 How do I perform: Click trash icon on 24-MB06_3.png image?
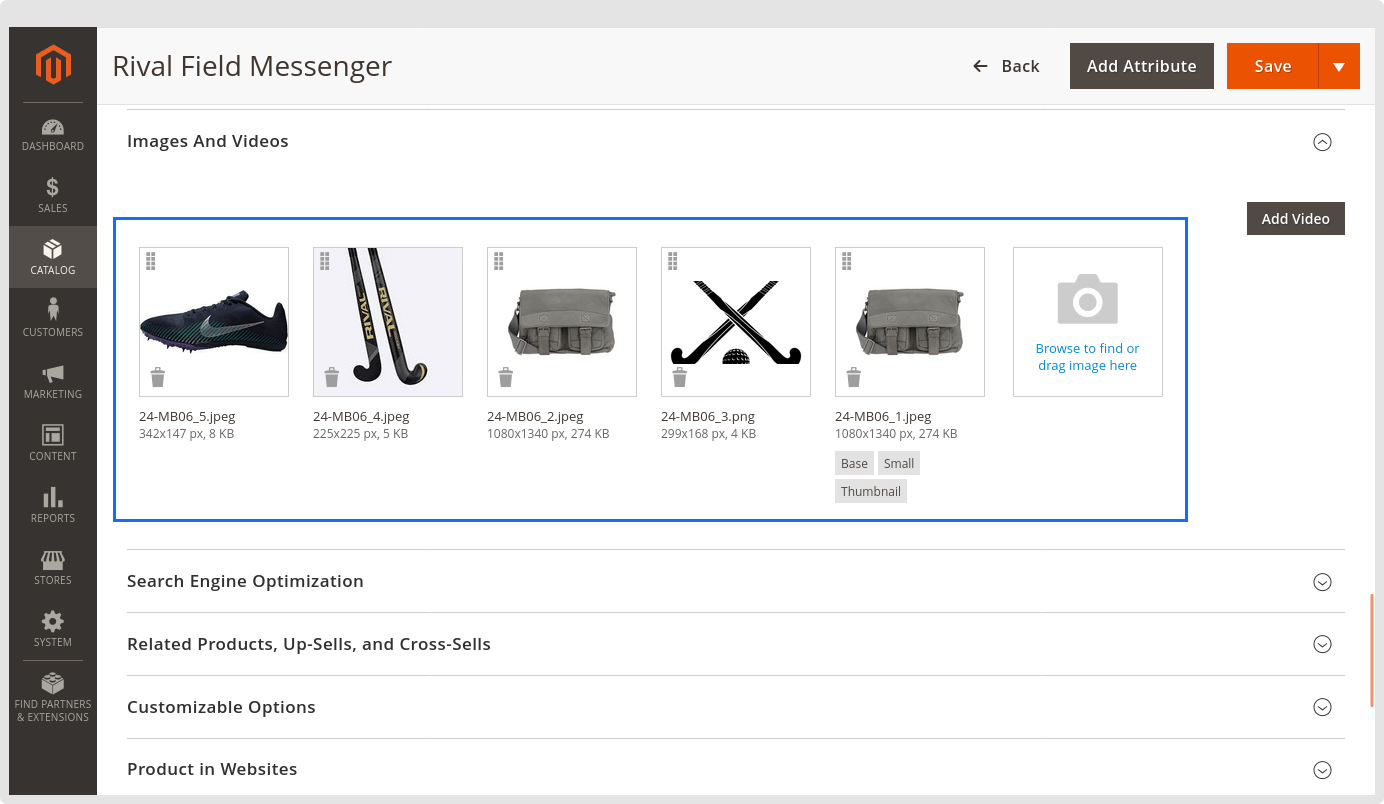680,377
